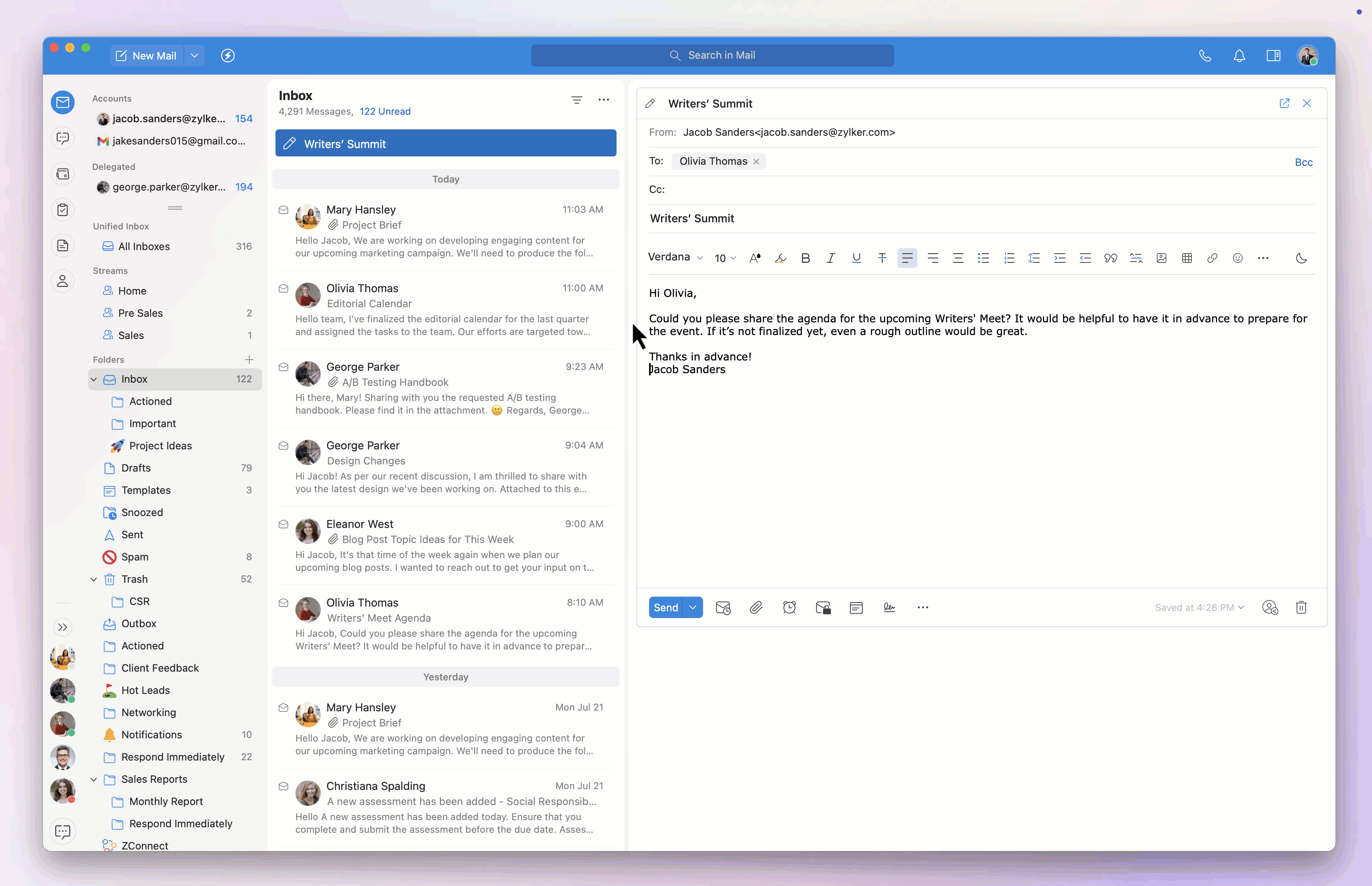The image size is (1372, 886).
Task: Click the reminder alarm clock icon
Action: [789, 608]
